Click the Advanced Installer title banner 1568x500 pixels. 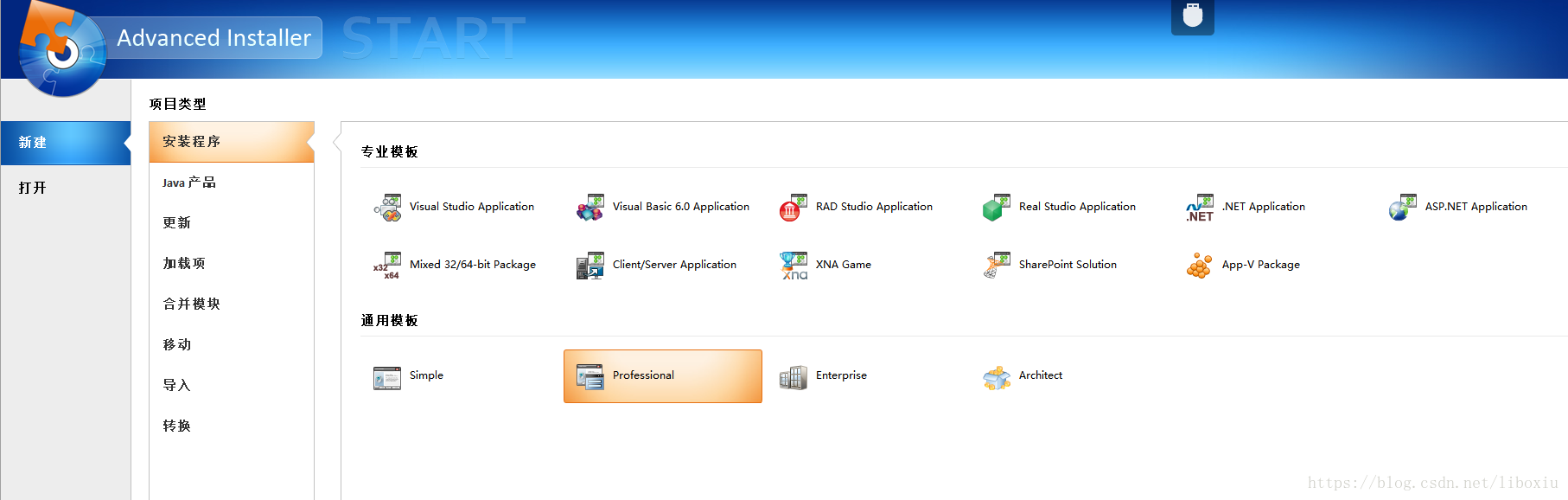[x=214, y=38]
